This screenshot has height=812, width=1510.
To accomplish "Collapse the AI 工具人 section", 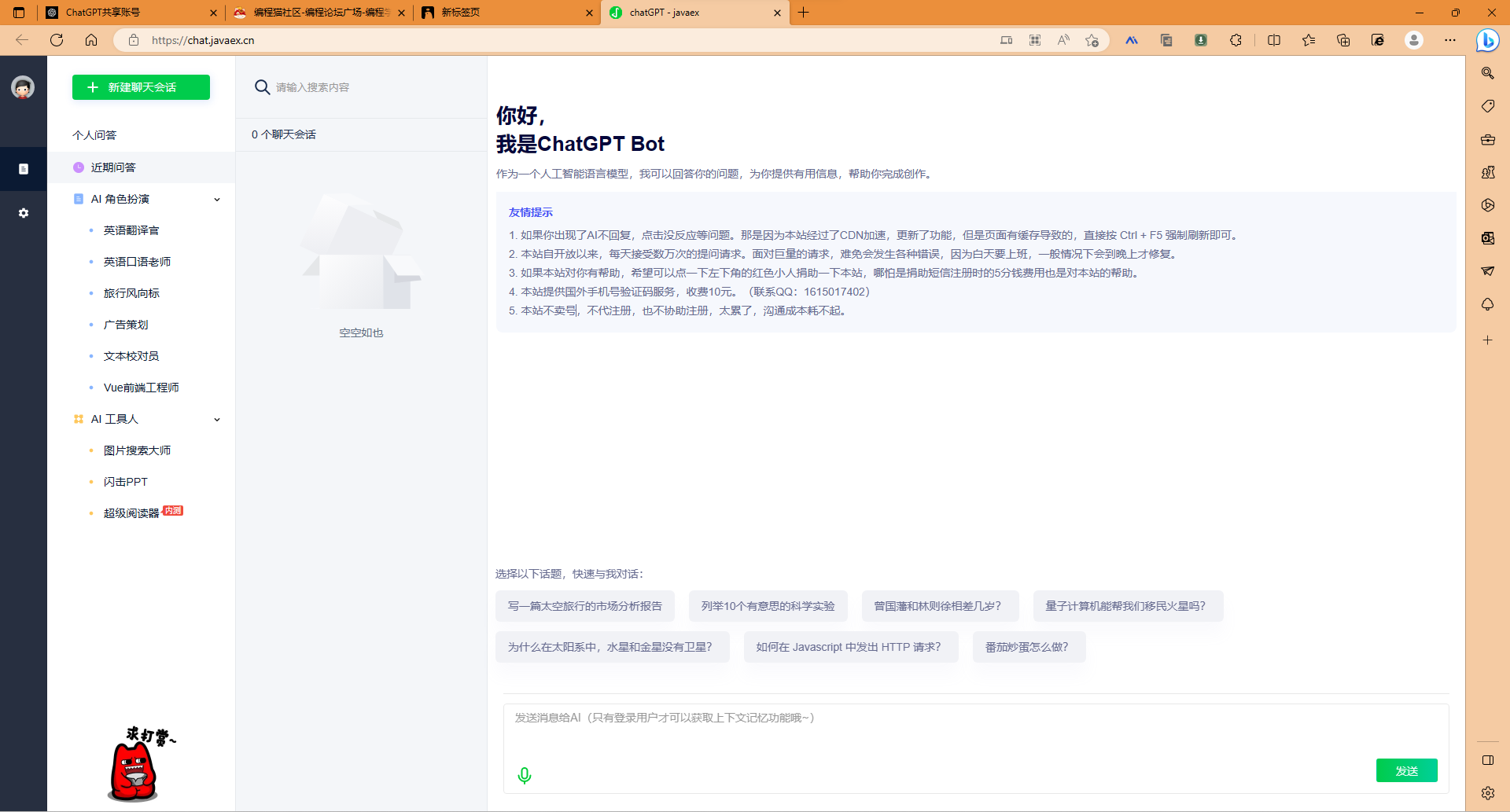I will (217, 420).
